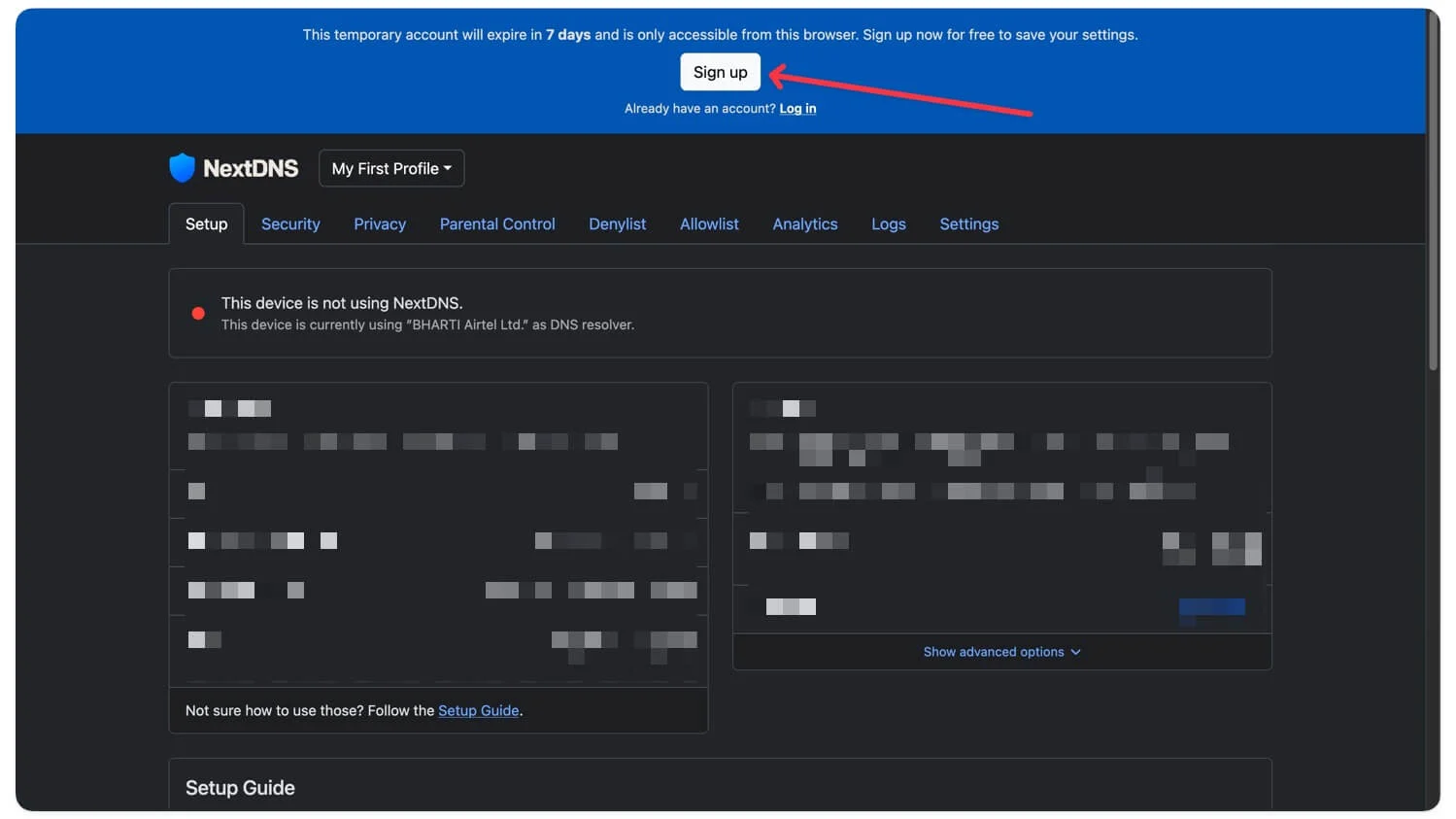This screenshot has height=819, width=1456.
Task: Open the Log in link
Action: [x=797, y=109]
